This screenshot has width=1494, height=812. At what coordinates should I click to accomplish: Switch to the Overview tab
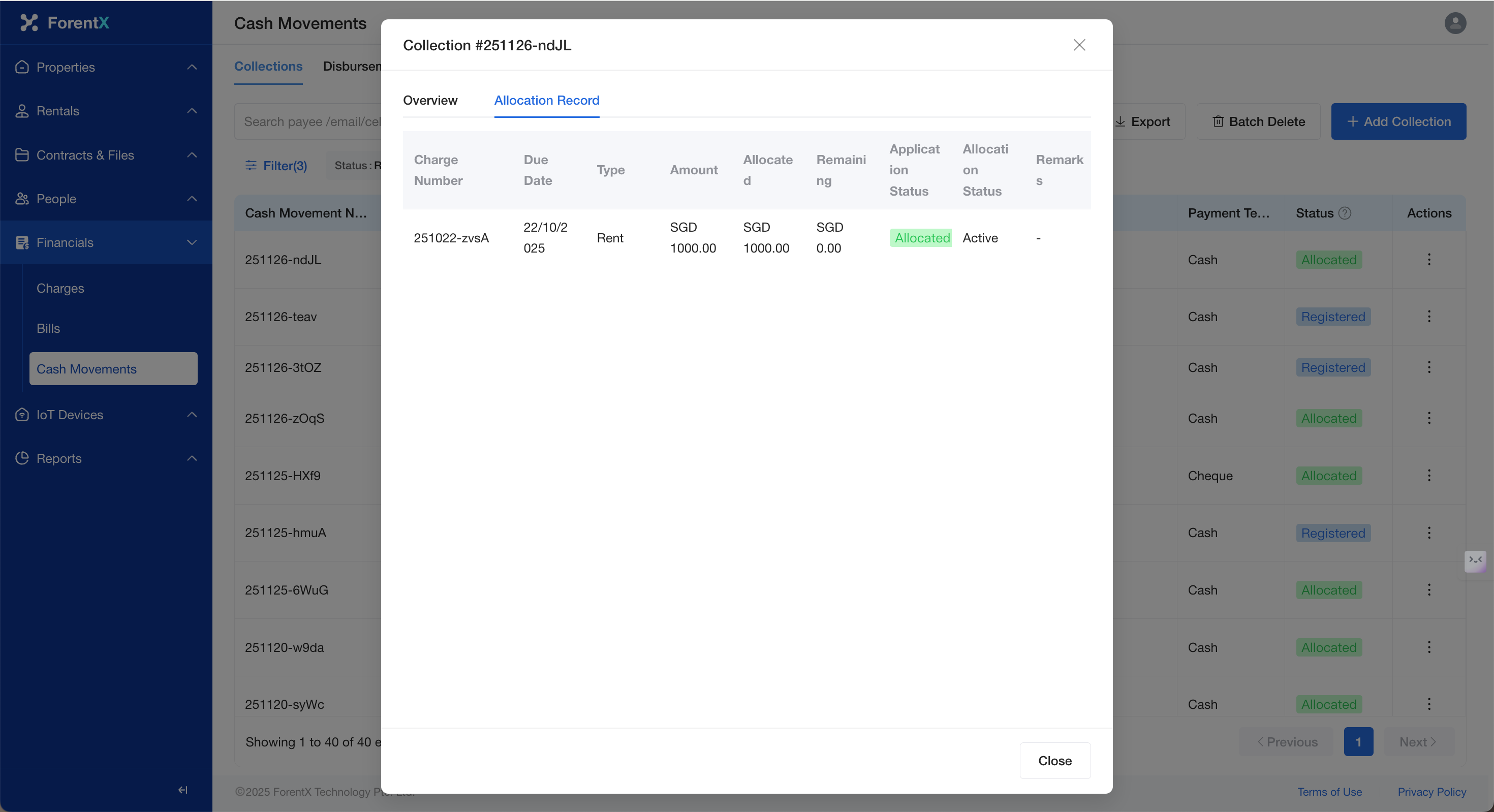tap(430, 100)
